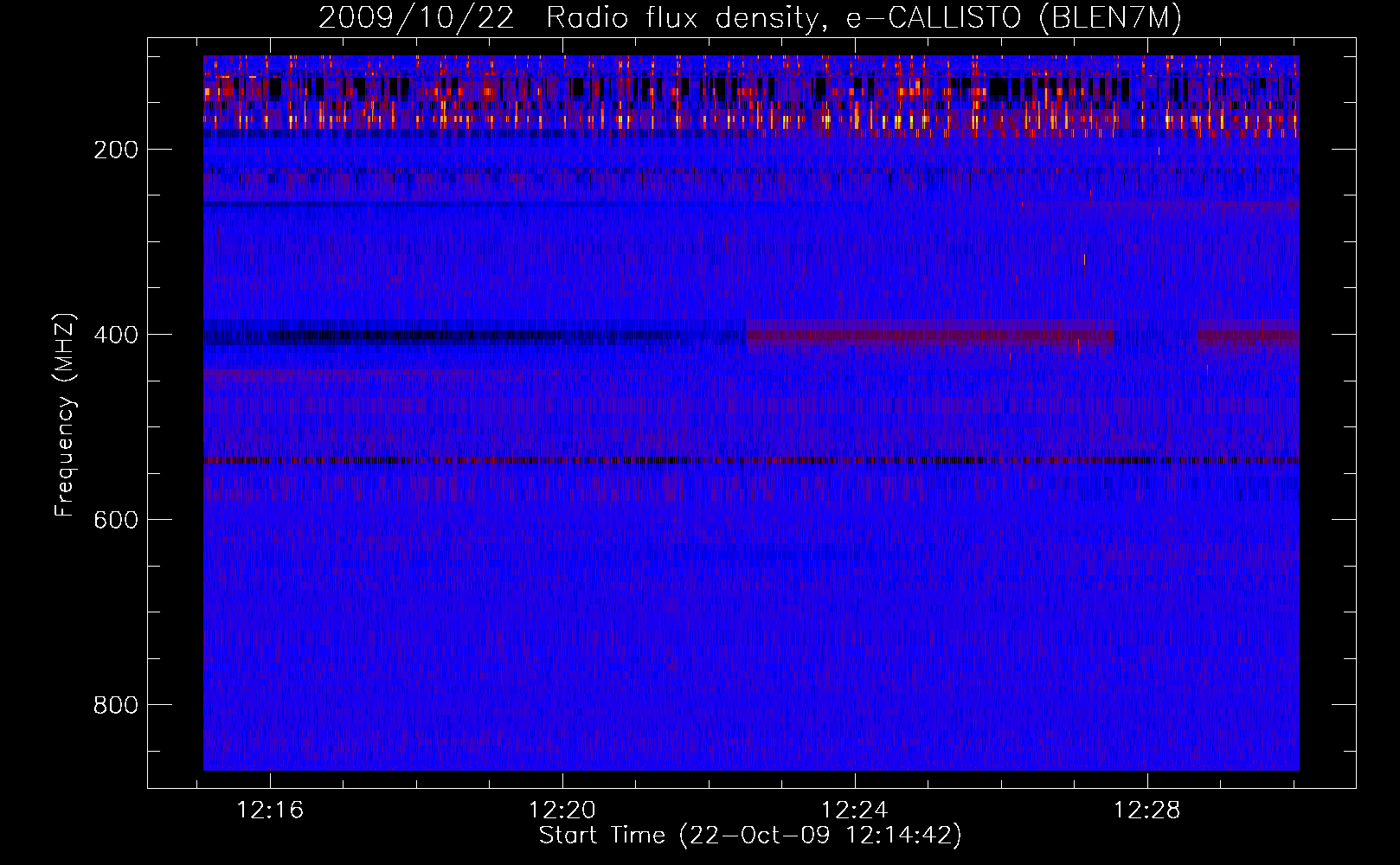
Task: Click the 200 frequency tick label
Action: point(116,150)
